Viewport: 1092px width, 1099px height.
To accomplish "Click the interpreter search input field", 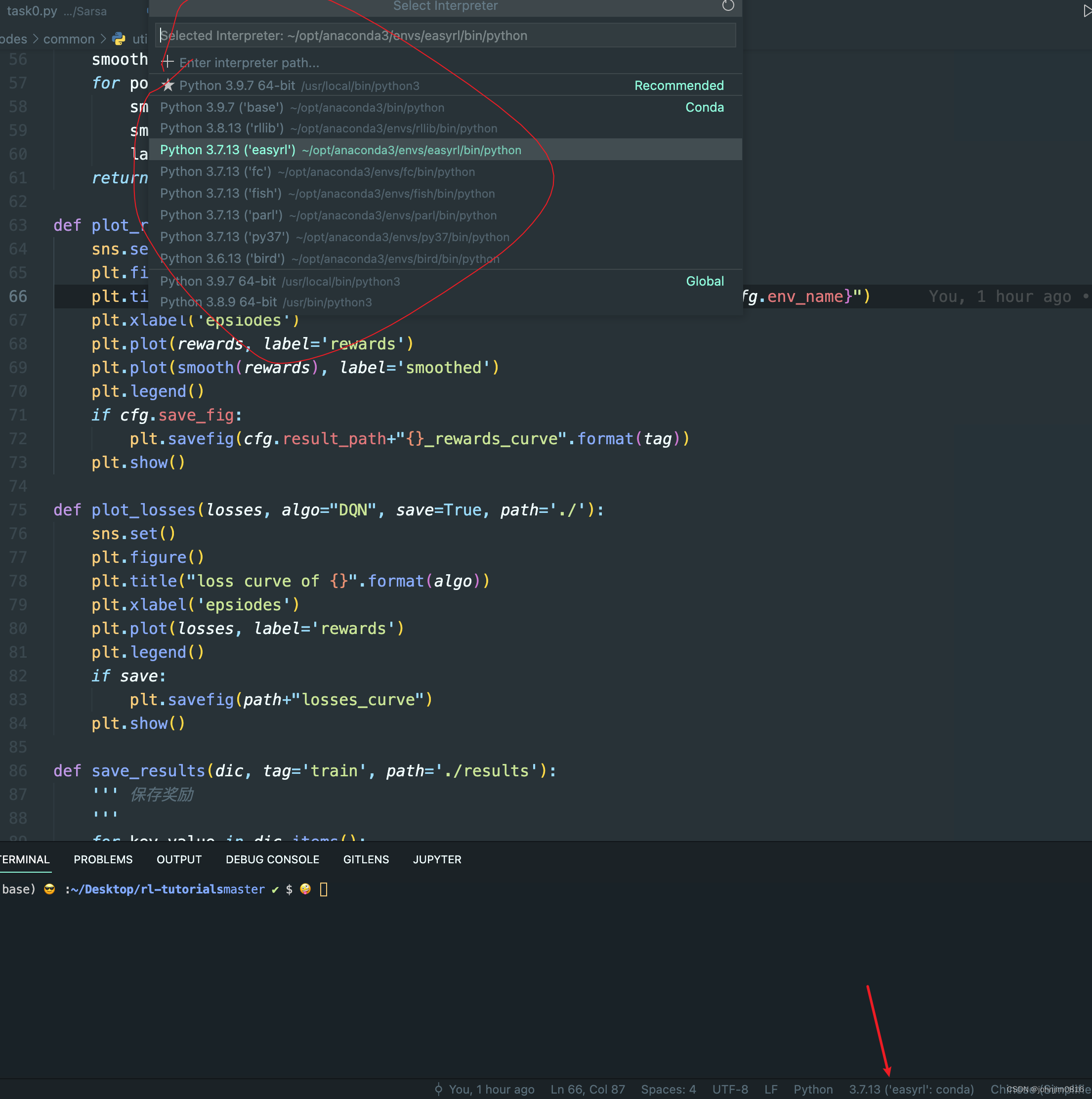I will coord(445,36).
